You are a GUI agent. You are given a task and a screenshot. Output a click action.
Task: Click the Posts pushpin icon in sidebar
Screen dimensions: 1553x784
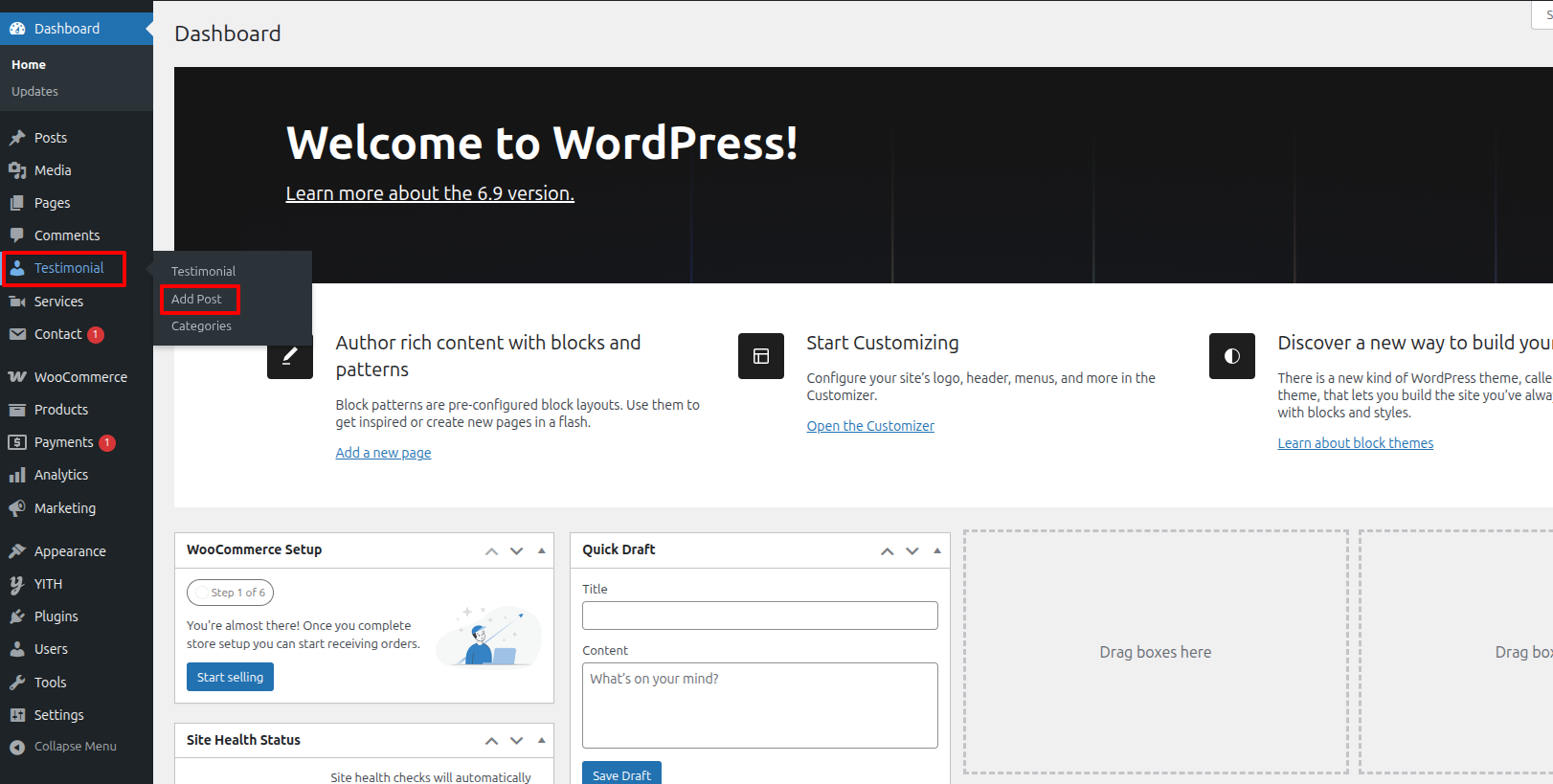(17, 138)
